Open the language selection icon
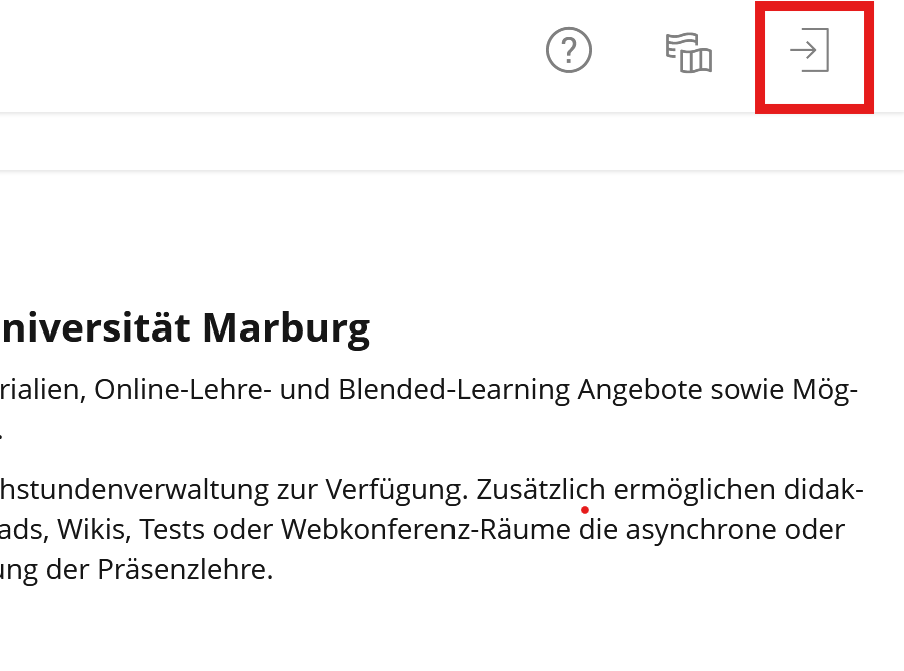 (688, 52)
